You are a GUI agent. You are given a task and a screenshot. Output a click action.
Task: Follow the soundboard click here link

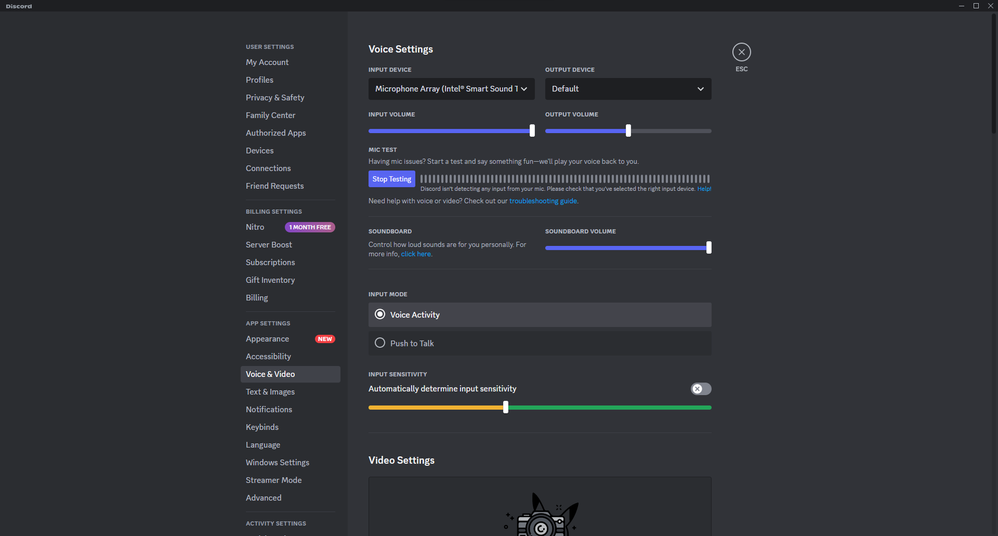[416, 254]
